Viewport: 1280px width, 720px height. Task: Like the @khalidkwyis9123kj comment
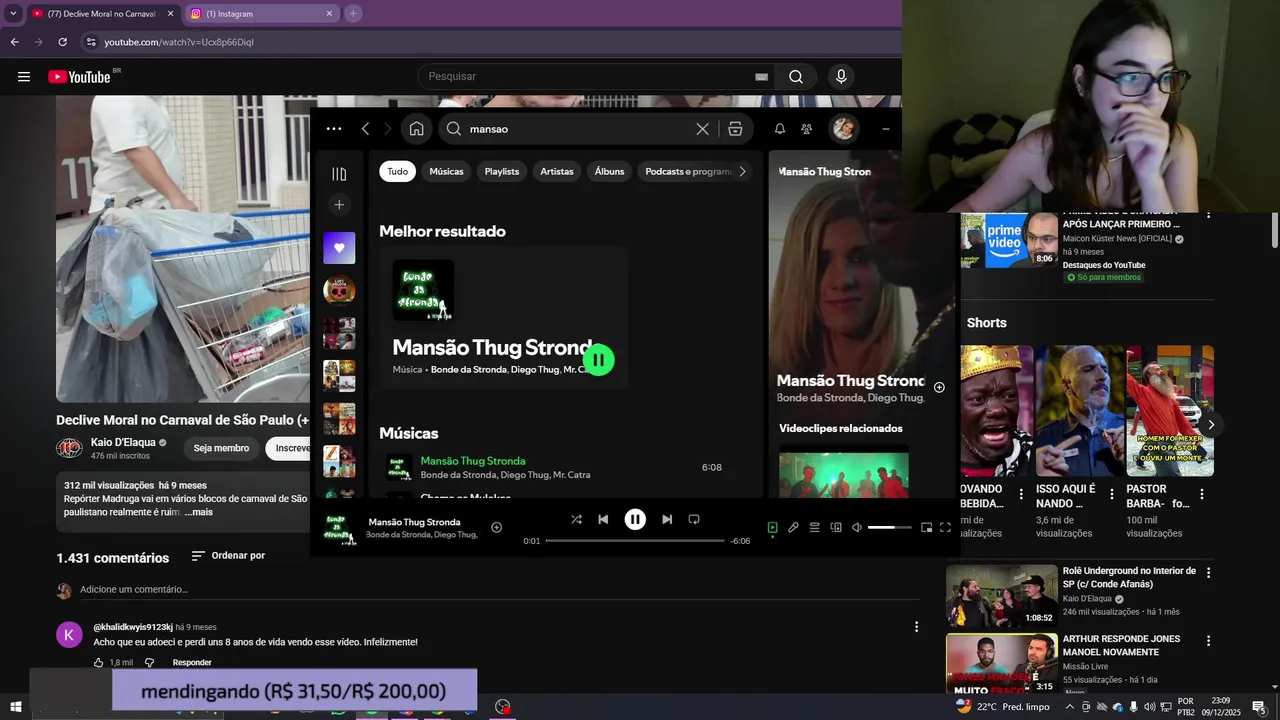[99, 662]
